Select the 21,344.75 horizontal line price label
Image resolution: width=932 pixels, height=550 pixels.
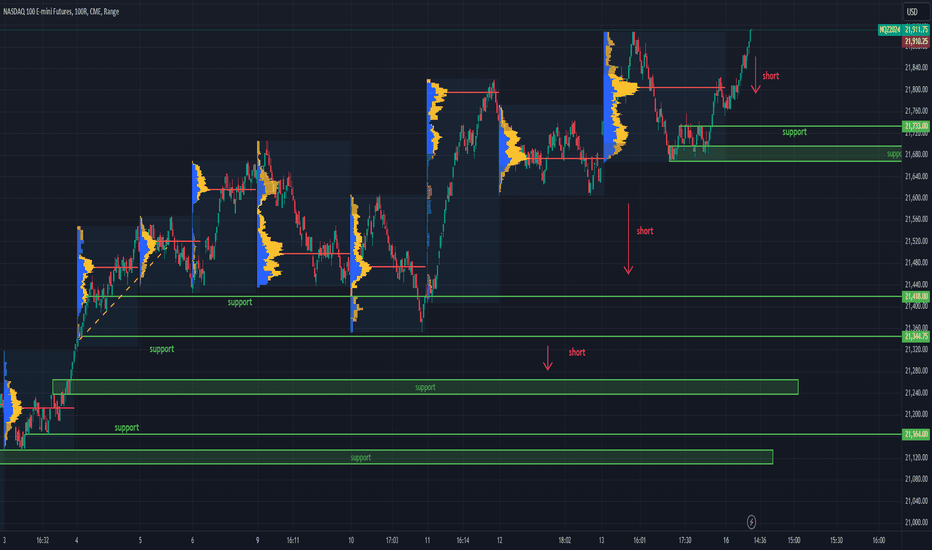click(x=916, y=337)
